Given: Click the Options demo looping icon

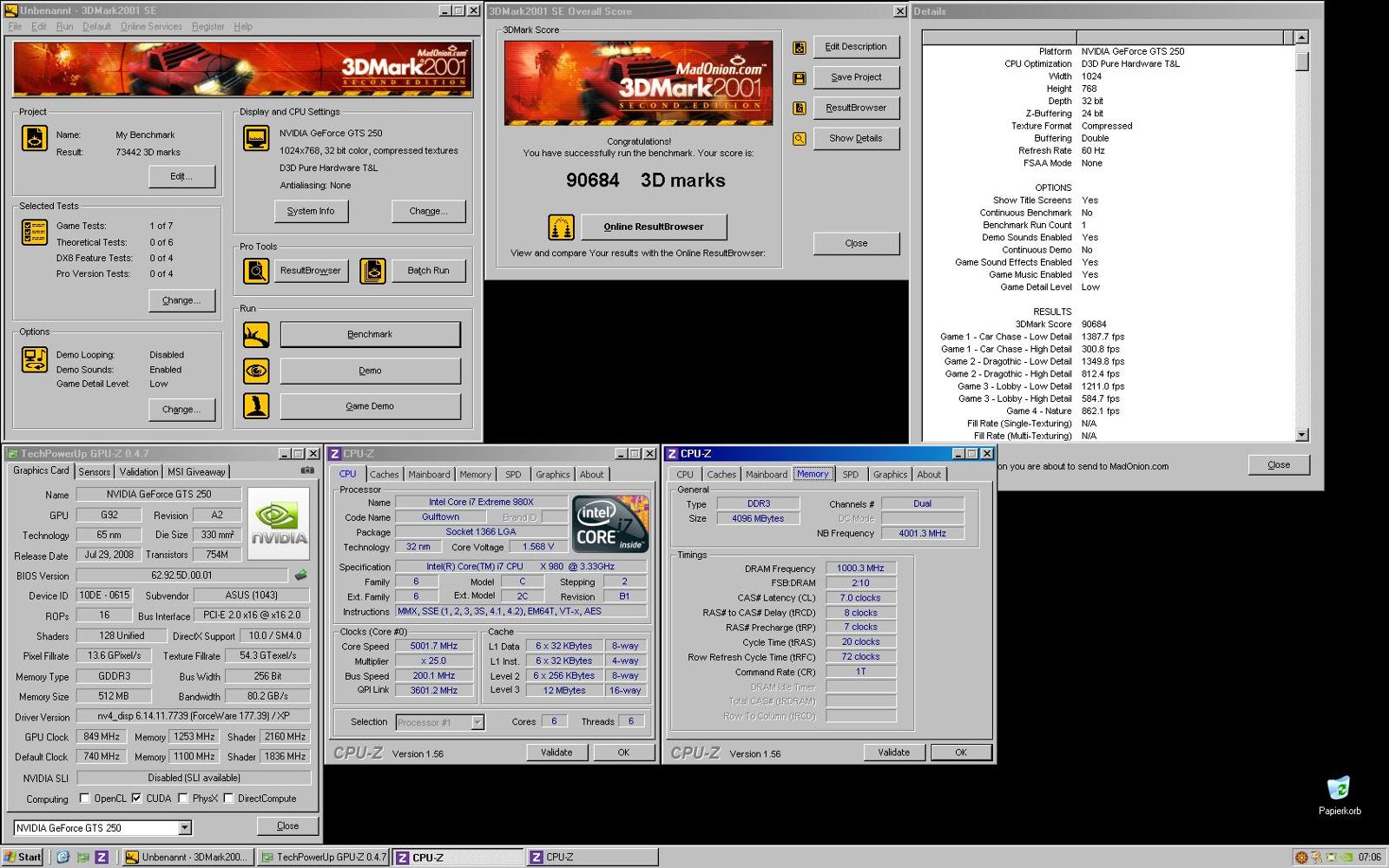Looking at the screenshot, I should [34, 359].
